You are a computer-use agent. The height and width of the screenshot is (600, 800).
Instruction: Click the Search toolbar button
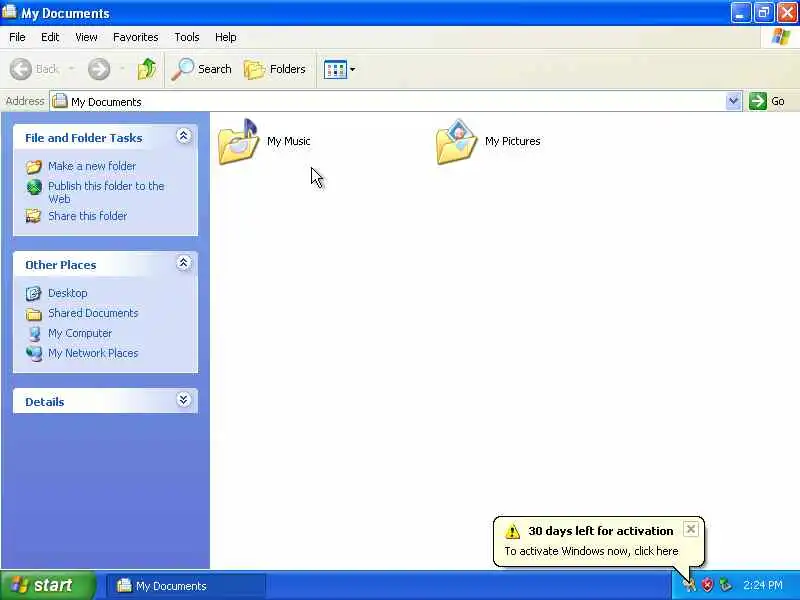click(201, 69)
